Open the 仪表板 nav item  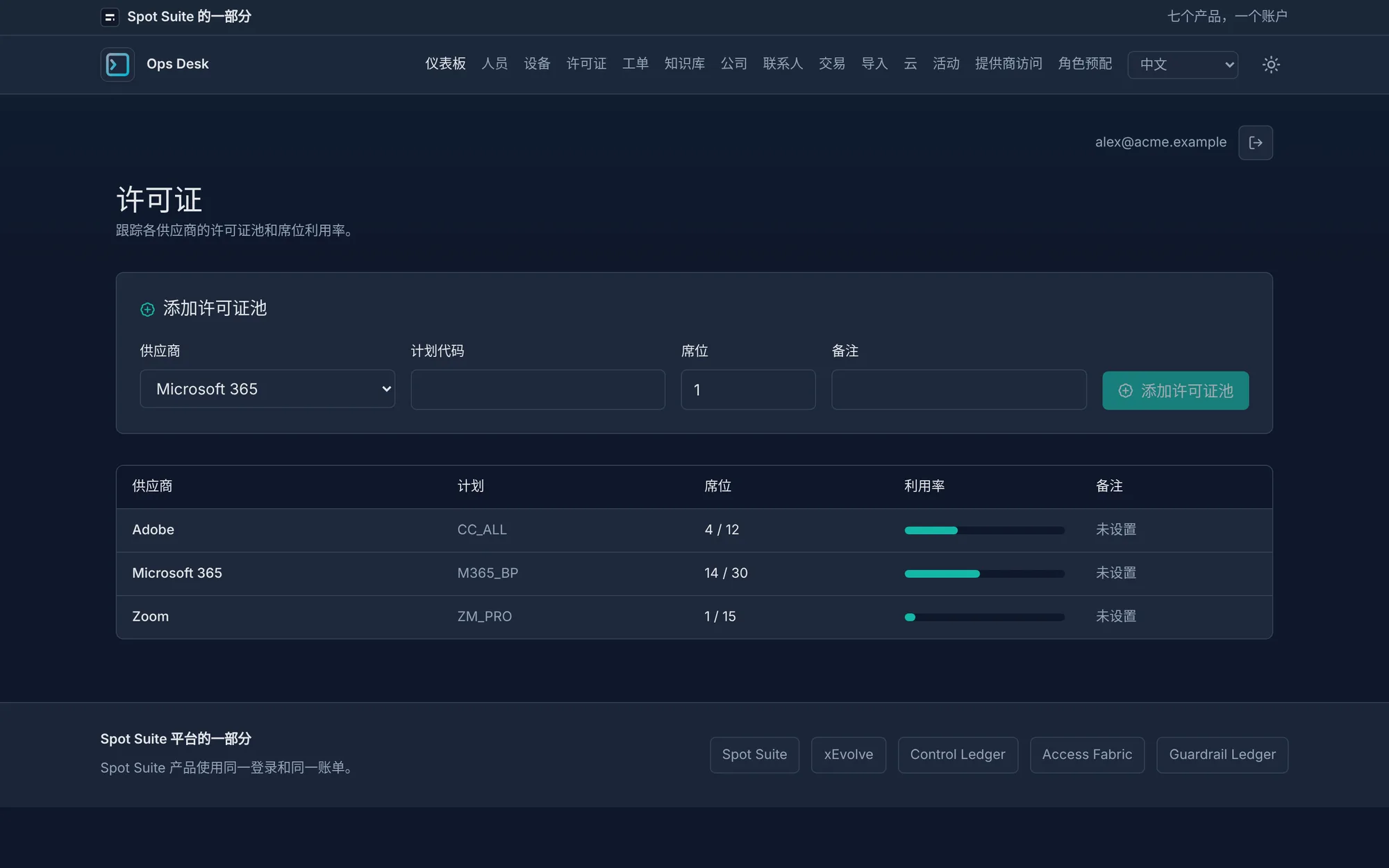445,64
